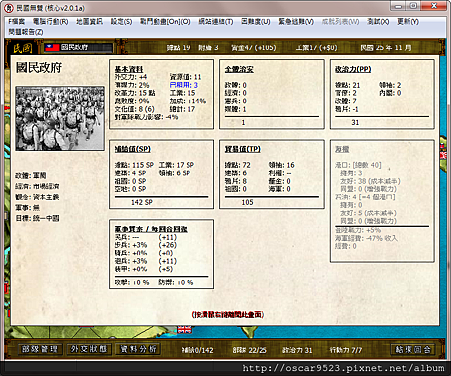Open the 更新(Y) menu
The width and height of the screenshot is (451, 376).
tap(408, 22)
